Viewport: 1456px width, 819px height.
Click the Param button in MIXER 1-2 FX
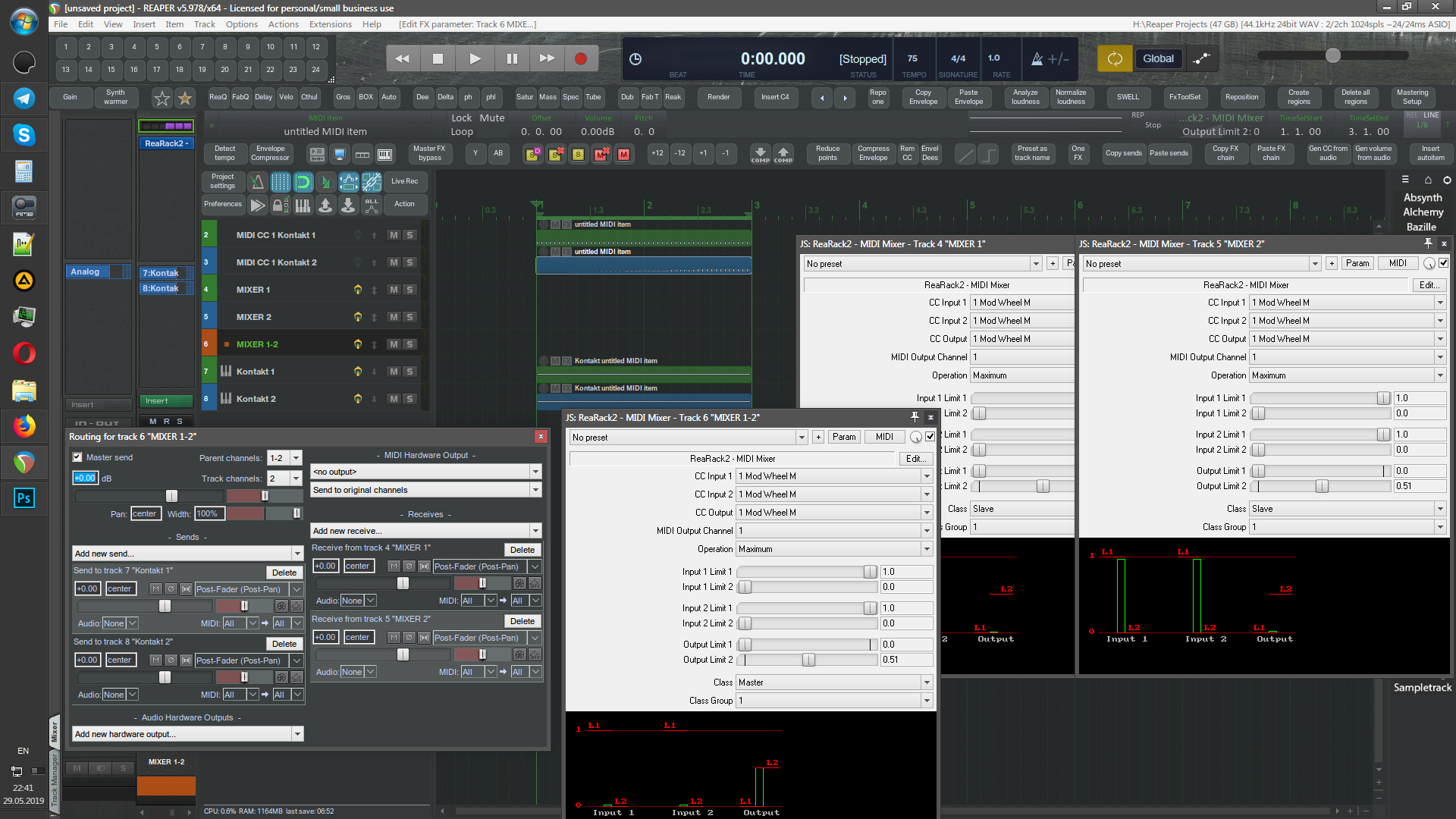(x=843, y=437)
